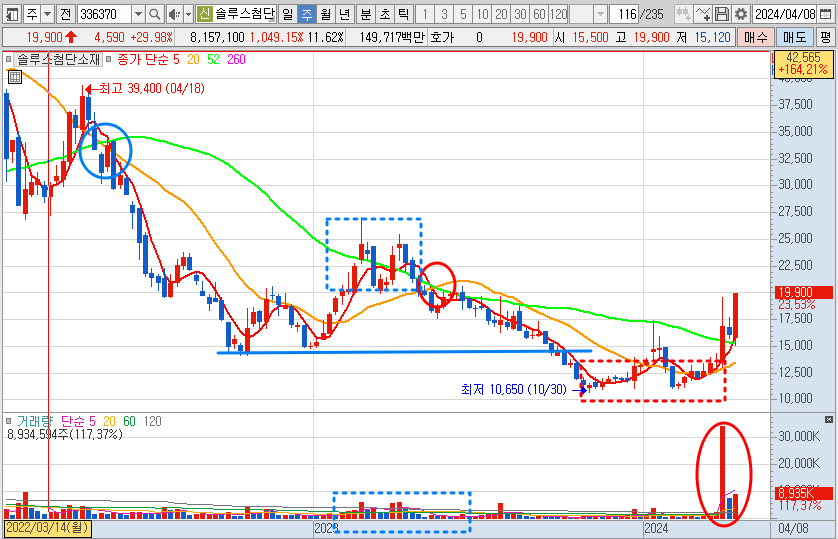
Task: Select the 10 interval button
Action: pyautogui.click(x=482, y=14)
